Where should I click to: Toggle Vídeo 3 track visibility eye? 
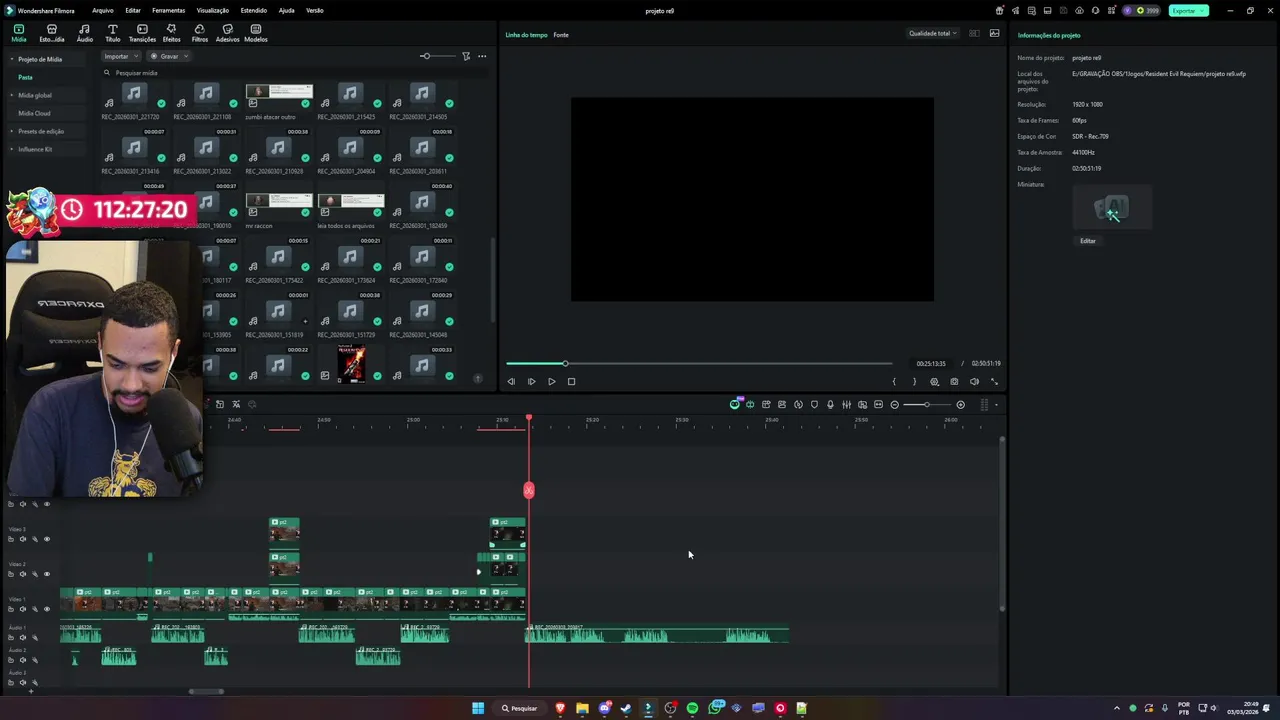pos(46,539)
